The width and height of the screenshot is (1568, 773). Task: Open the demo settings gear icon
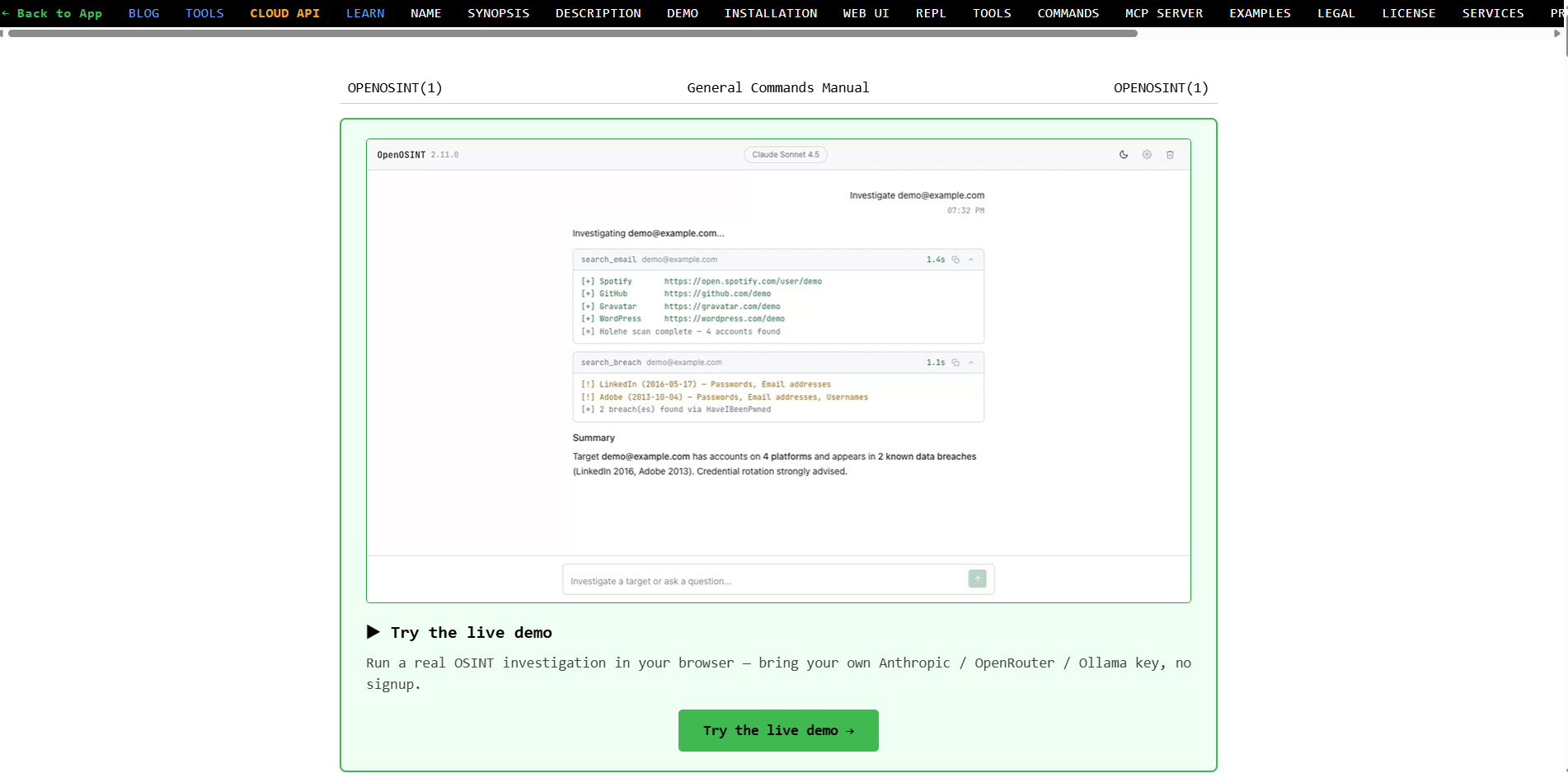tap(1147, 155)
